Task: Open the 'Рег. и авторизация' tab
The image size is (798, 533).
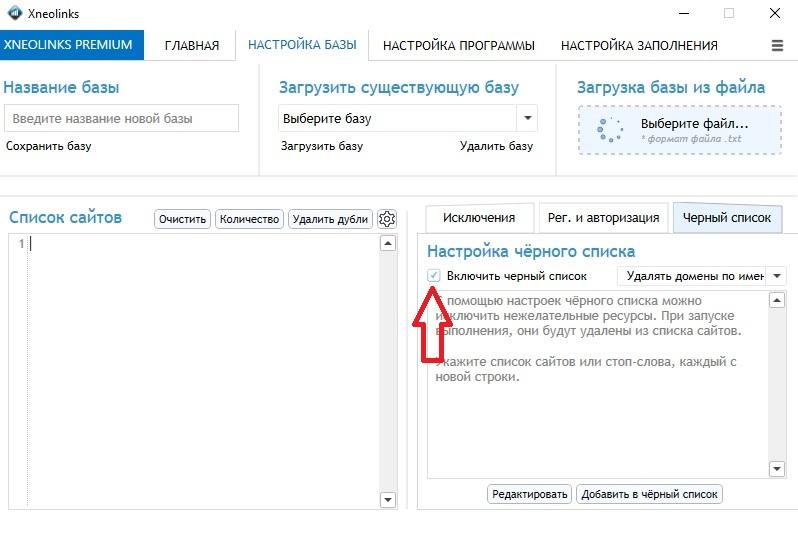Action: pos(603,218)
